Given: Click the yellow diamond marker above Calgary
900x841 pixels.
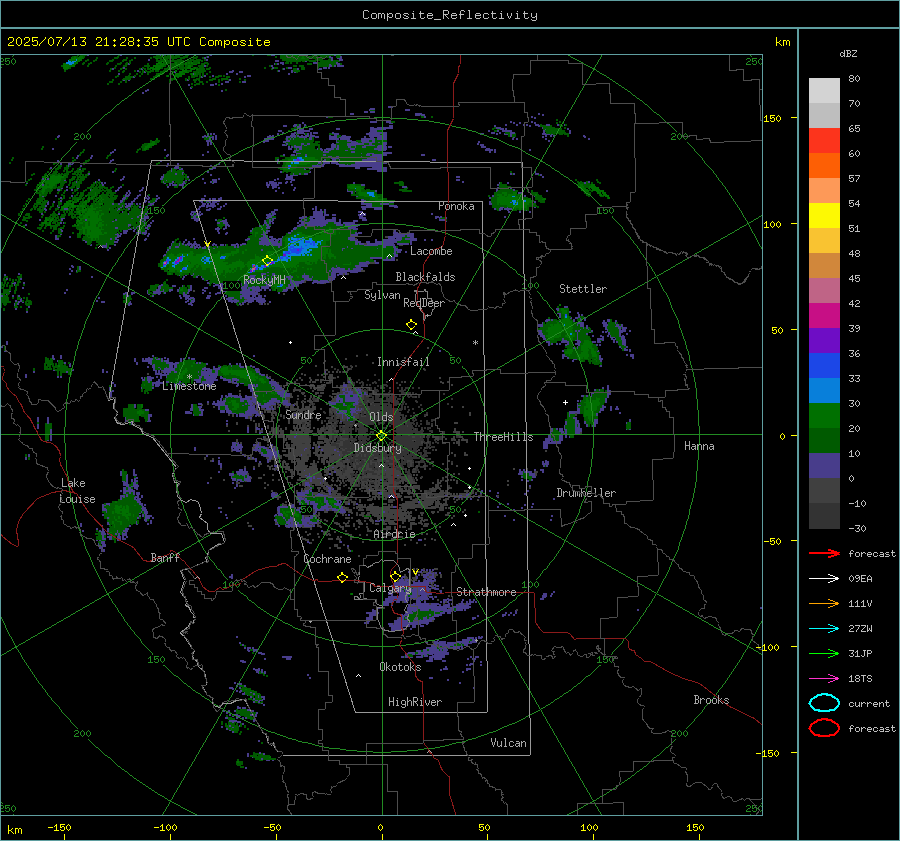Looking at the screenshot, I should point(395,576).
